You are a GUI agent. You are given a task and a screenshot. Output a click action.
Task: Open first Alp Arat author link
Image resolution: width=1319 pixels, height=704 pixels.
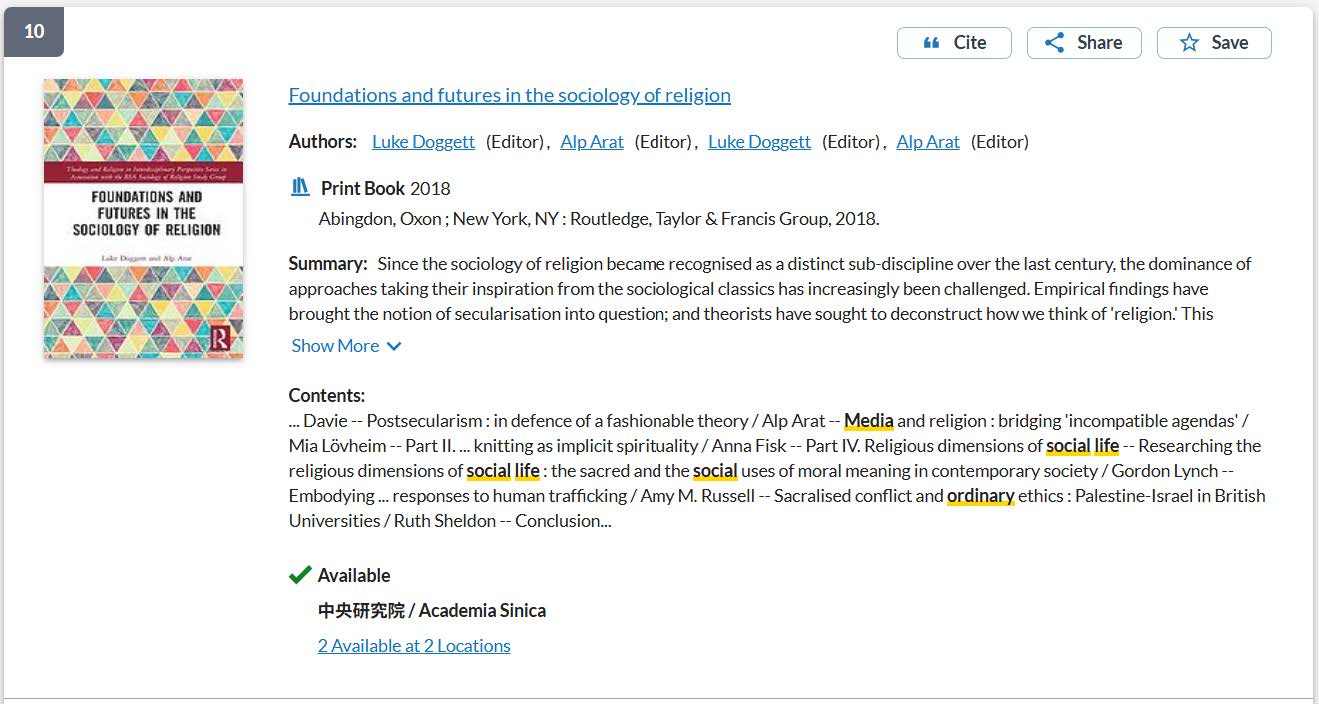pyautogui.click(x=592, y=142)
